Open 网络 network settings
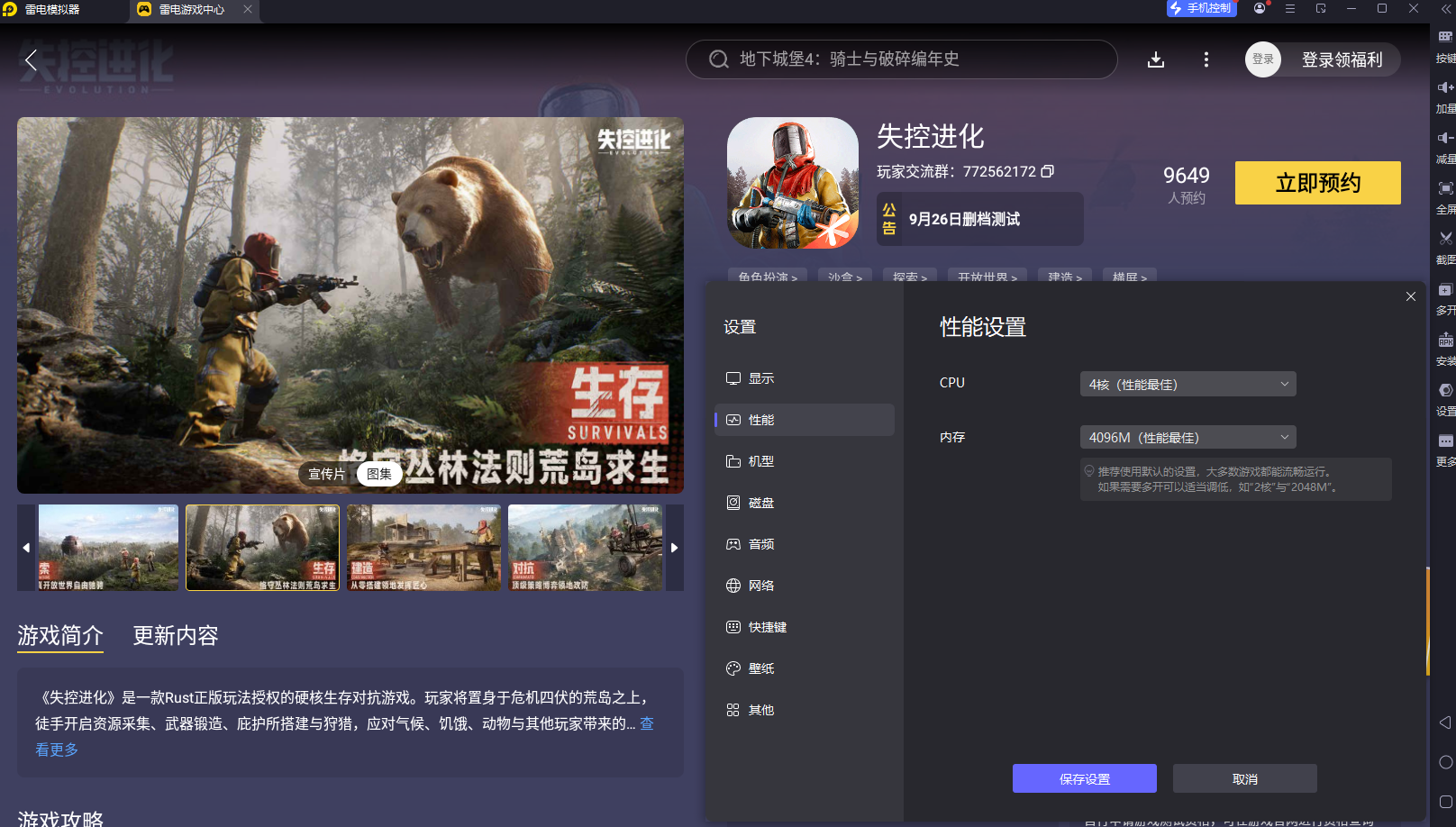Image resolution: width=1456 pixels, height=827 pixels. [x=805, y=586]
